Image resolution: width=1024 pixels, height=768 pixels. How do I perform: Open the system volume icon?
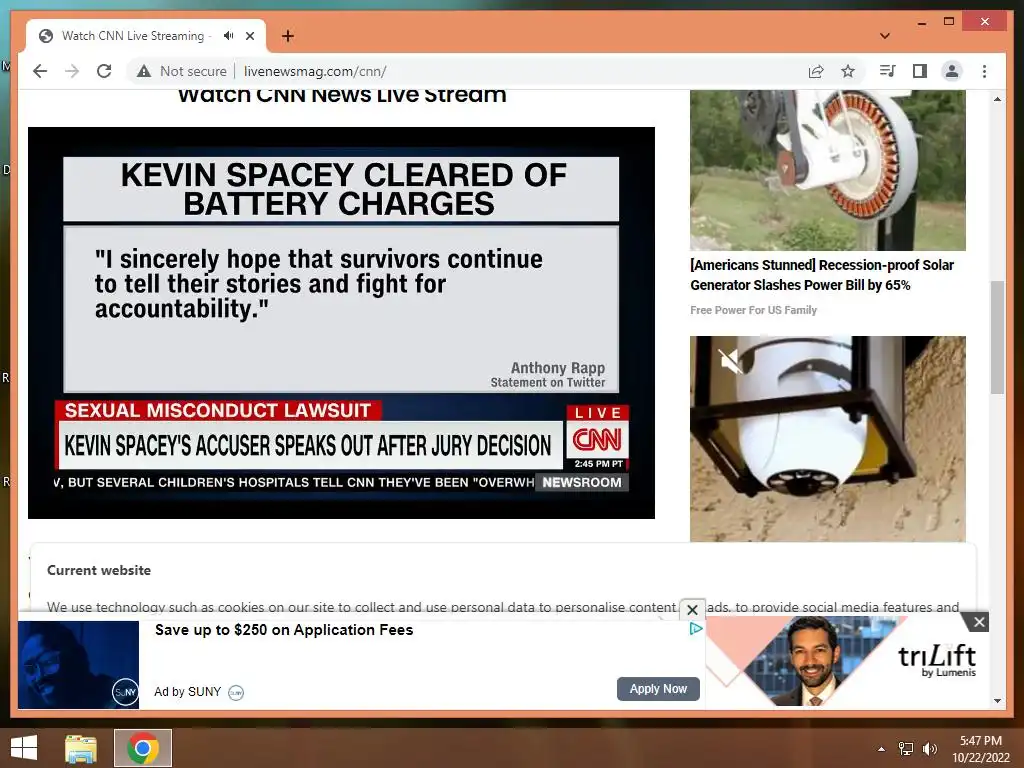click(930, 749)
